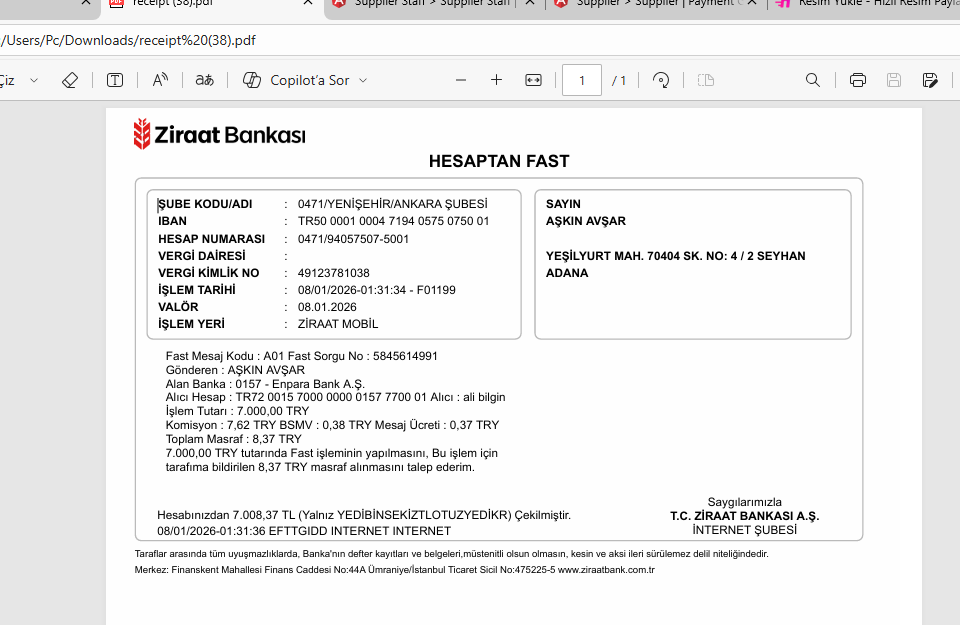Open search in the PDF
This screenshot has height=625, width=960.
point(812,80)
